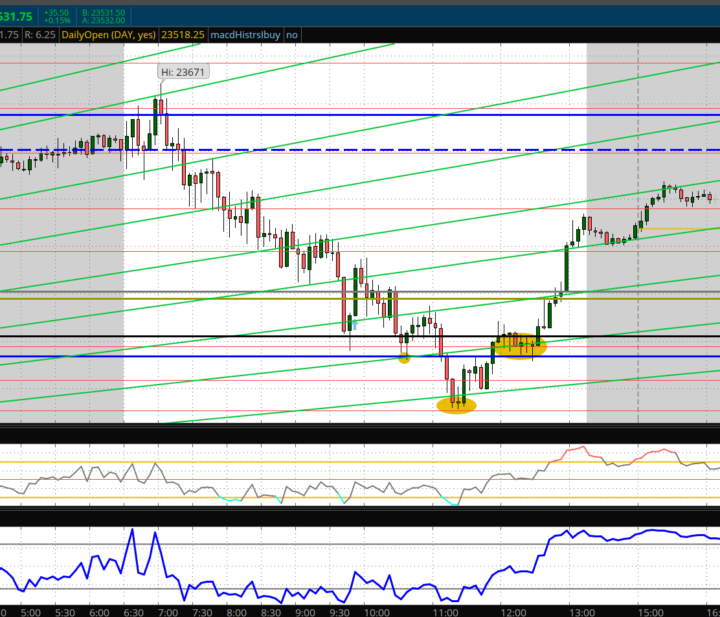Image resolution: width=720 pixels, height=617 pixels.
Task: Click the DailyOpen value 23518.25
Action: 183,35
